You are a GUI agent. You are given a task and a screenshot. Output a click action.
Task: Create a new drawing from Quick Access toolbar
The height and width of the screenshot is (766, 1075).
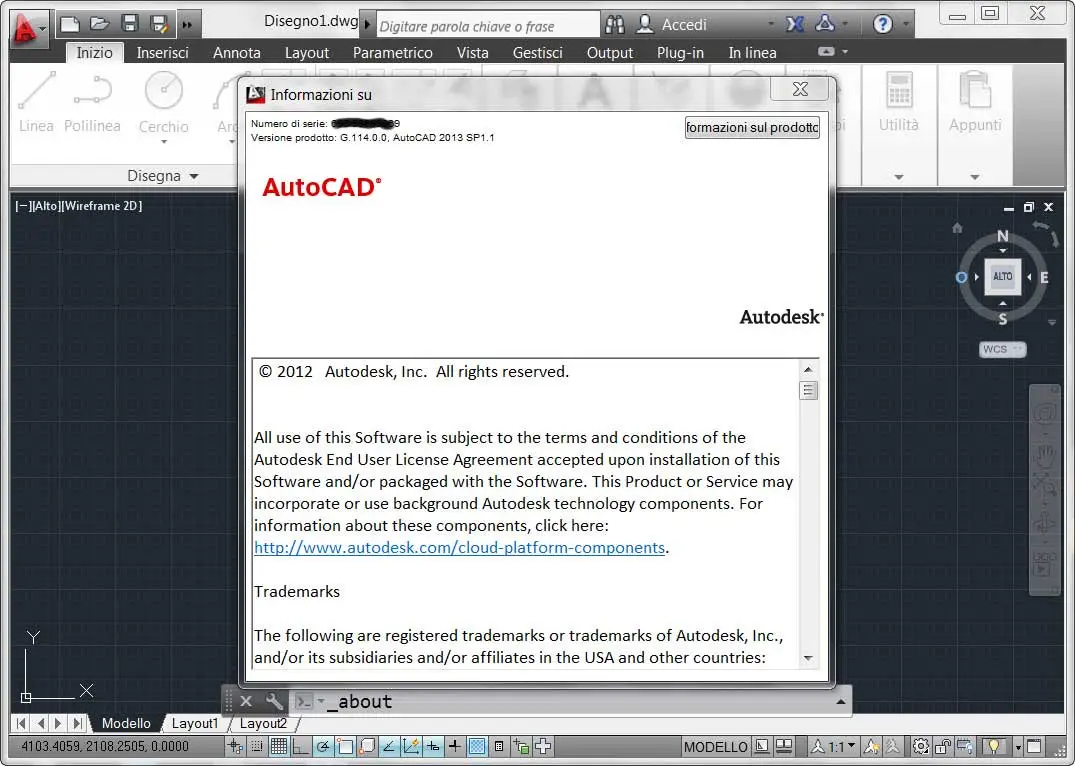[70, 25]
